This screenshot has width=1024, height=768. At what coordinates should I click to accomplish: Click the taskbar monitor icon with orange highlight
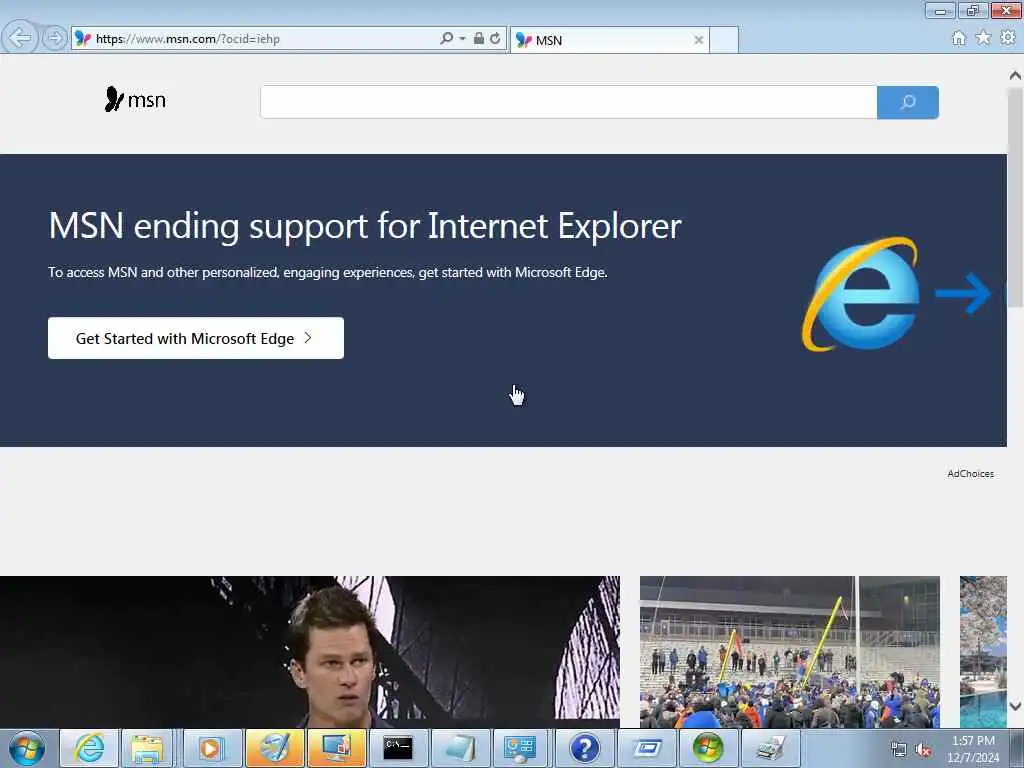[336, 748]
